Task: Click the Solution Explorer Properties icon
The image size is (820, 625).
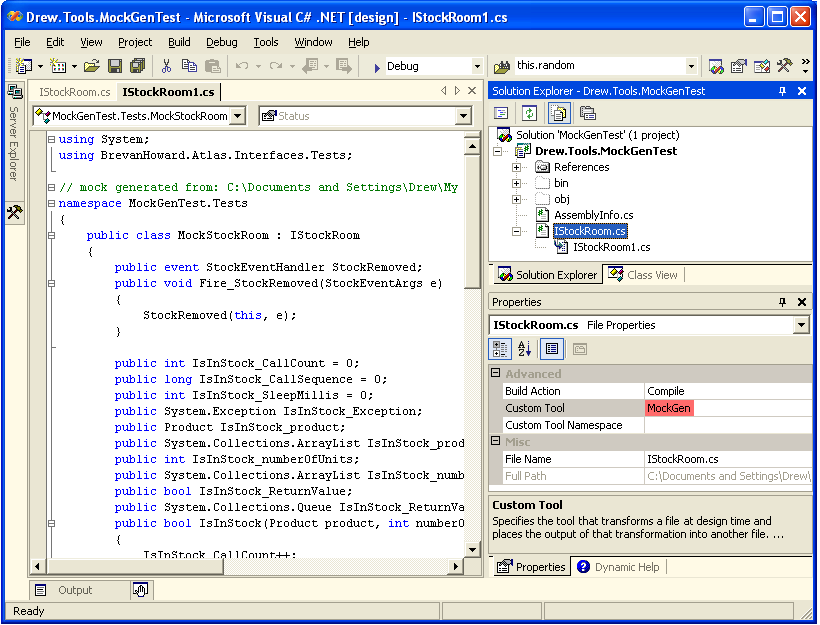Action: [587, 113]
